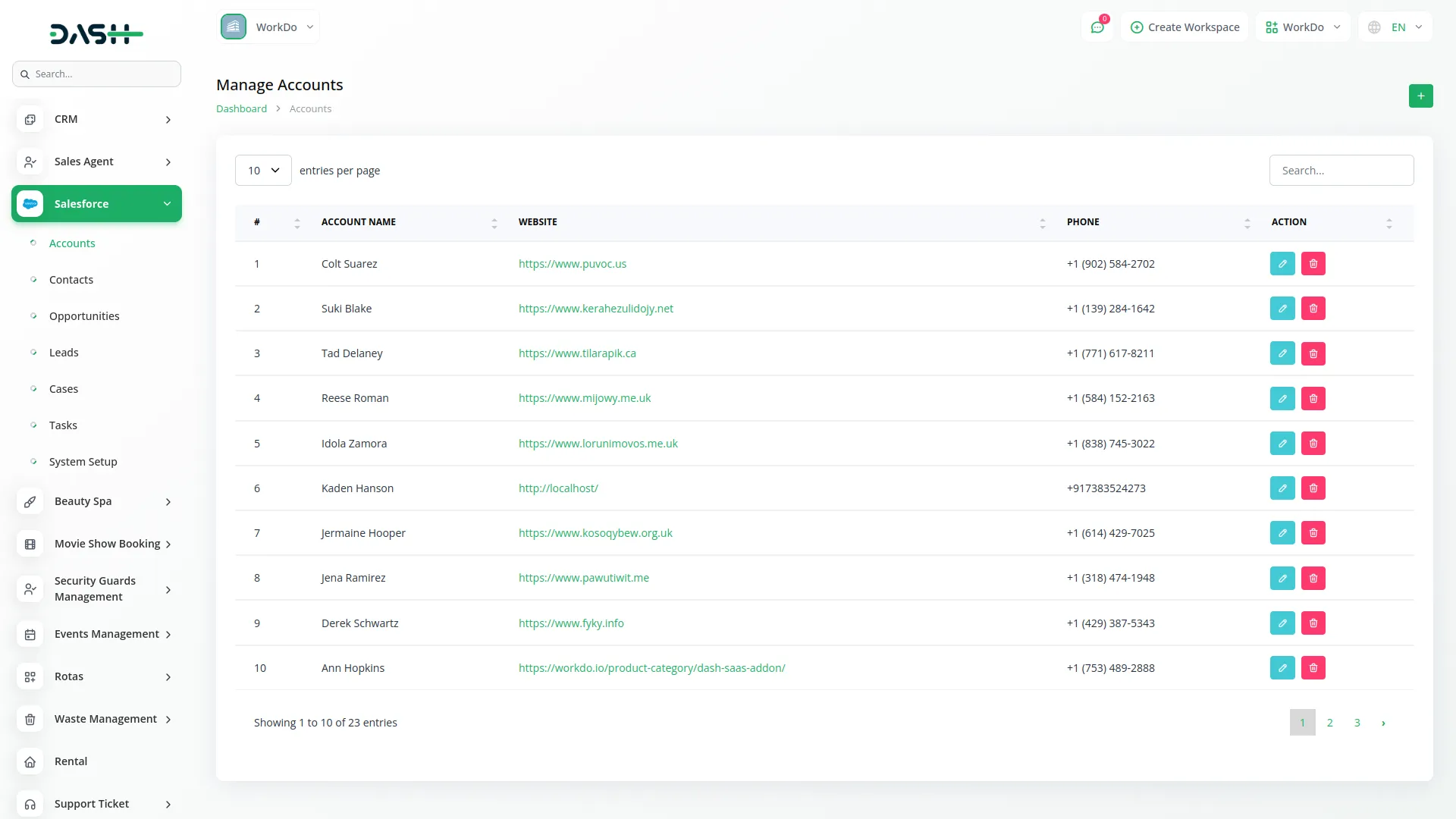Viewport: 1456px width, 819px height.
Task: Open the Support Ticket headset icon
Action: click(x=30, y=804)
